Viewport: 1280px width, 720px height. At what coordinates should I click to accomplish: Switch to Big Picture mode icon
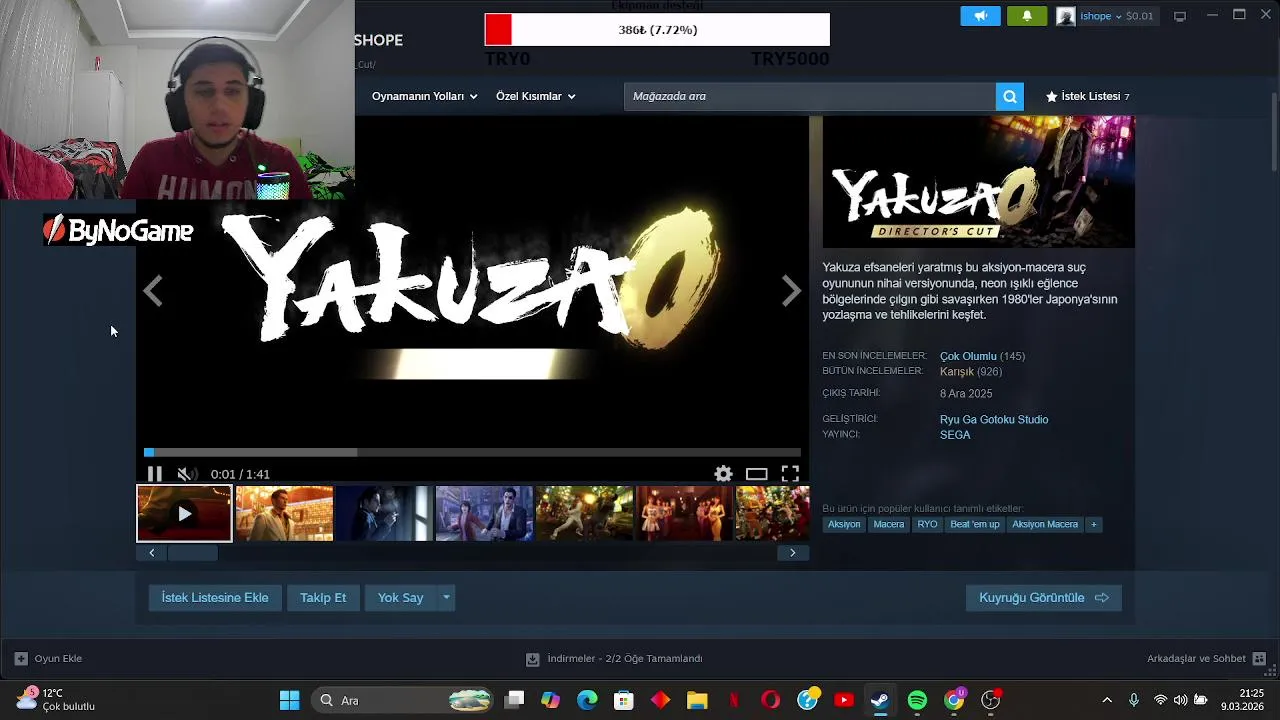tap(1180, 16)
